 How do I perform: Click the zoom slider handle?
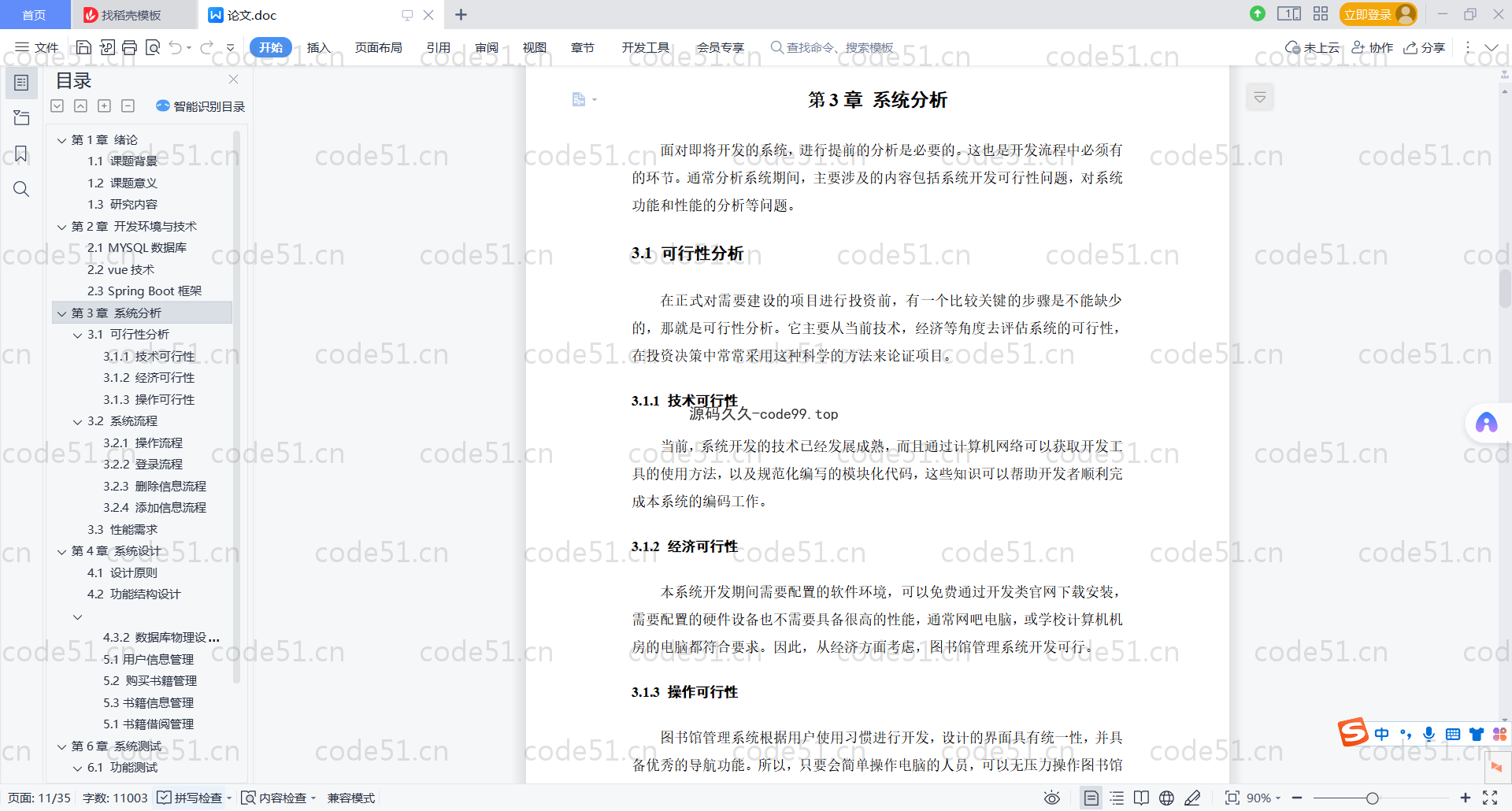click(1373, 798)
